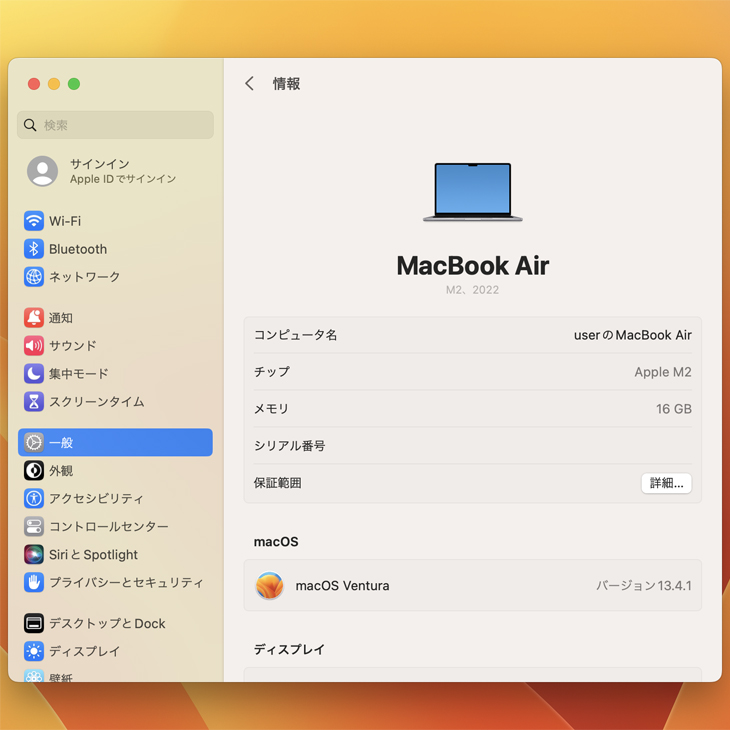
Task: Select スクリーンタイム hourglass icon
Action: (34, 402)
